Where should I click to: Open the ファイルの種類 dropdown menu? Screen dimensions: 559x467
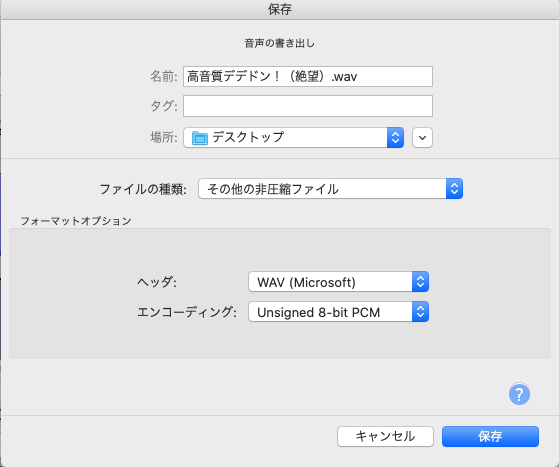coord(330,189)
